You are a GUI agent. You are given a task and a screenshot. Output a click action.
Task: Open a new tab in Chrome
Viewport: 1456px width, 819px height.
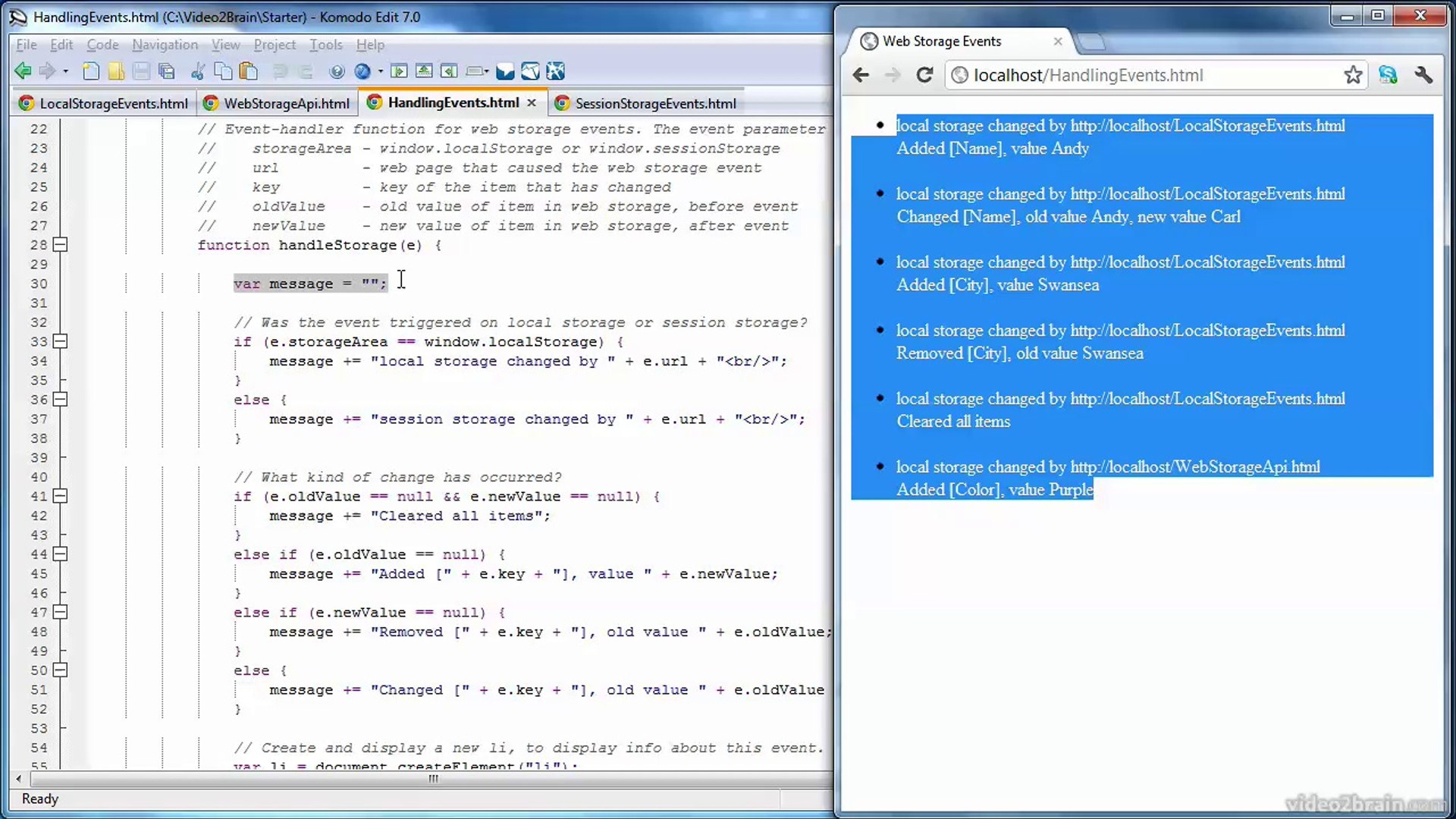(x=1091, y=42)
